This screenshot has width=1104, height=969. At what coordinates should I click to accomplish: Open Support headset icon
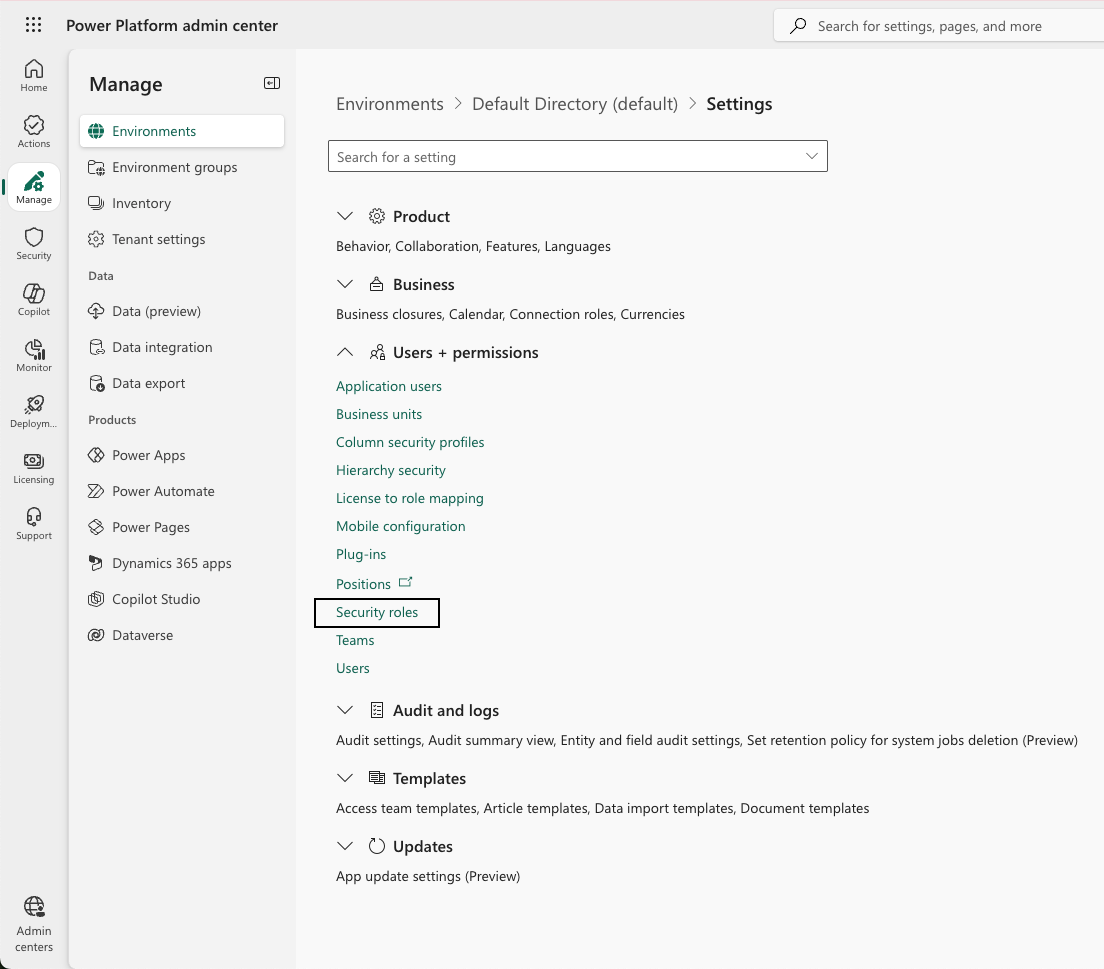[34, 523]
